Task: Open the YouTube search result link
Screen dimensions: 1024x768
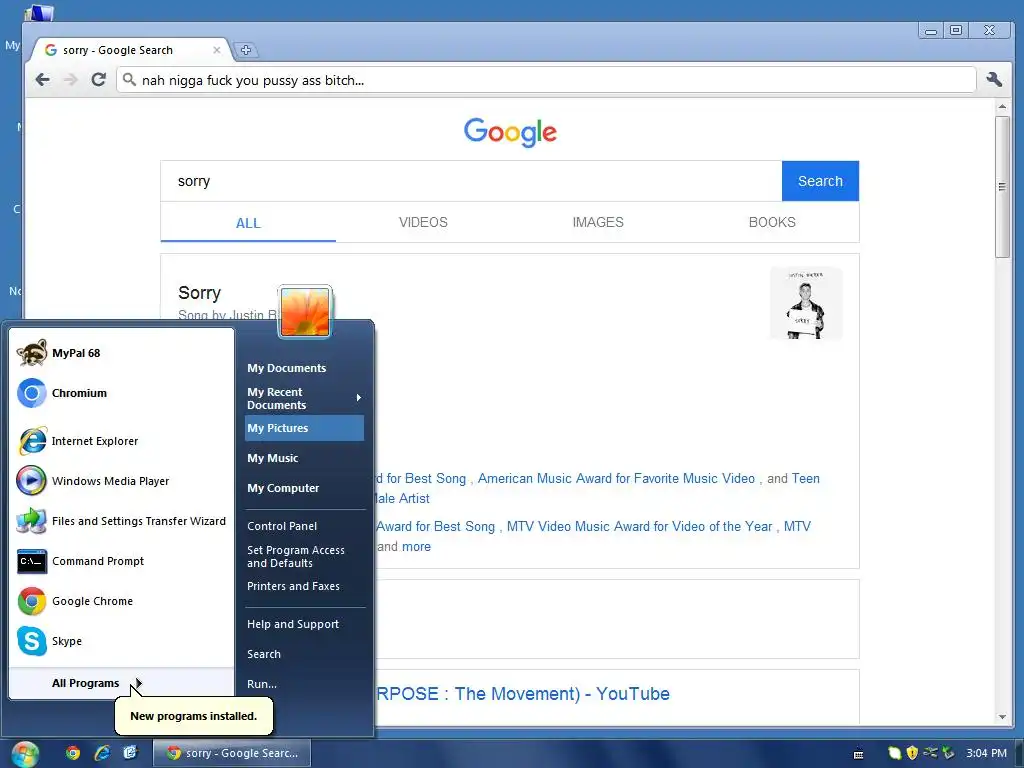Action: [522, 694]
